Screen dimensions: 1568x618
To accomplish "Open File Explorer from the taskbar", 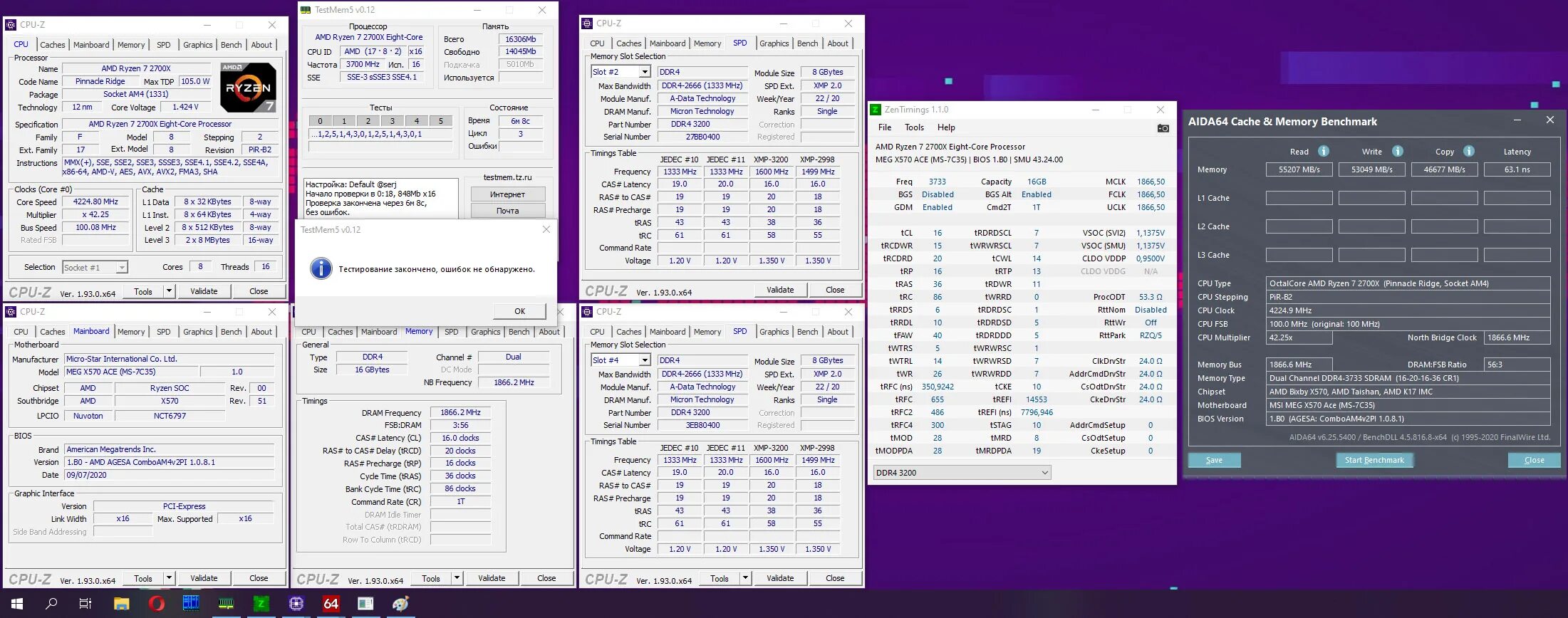I will tap(121, 604).
